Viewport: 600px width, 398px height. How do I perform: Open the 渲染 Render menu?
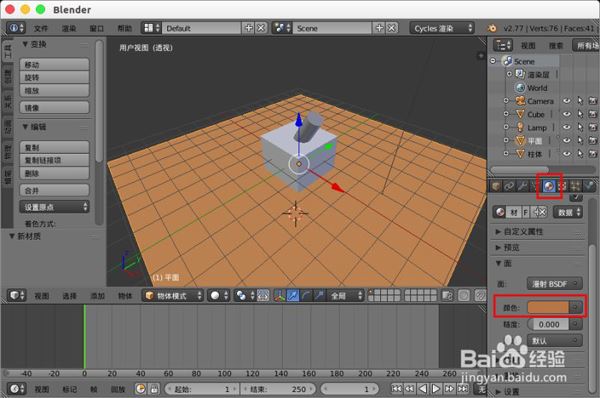pyautogui.click(x=69, y=28)
